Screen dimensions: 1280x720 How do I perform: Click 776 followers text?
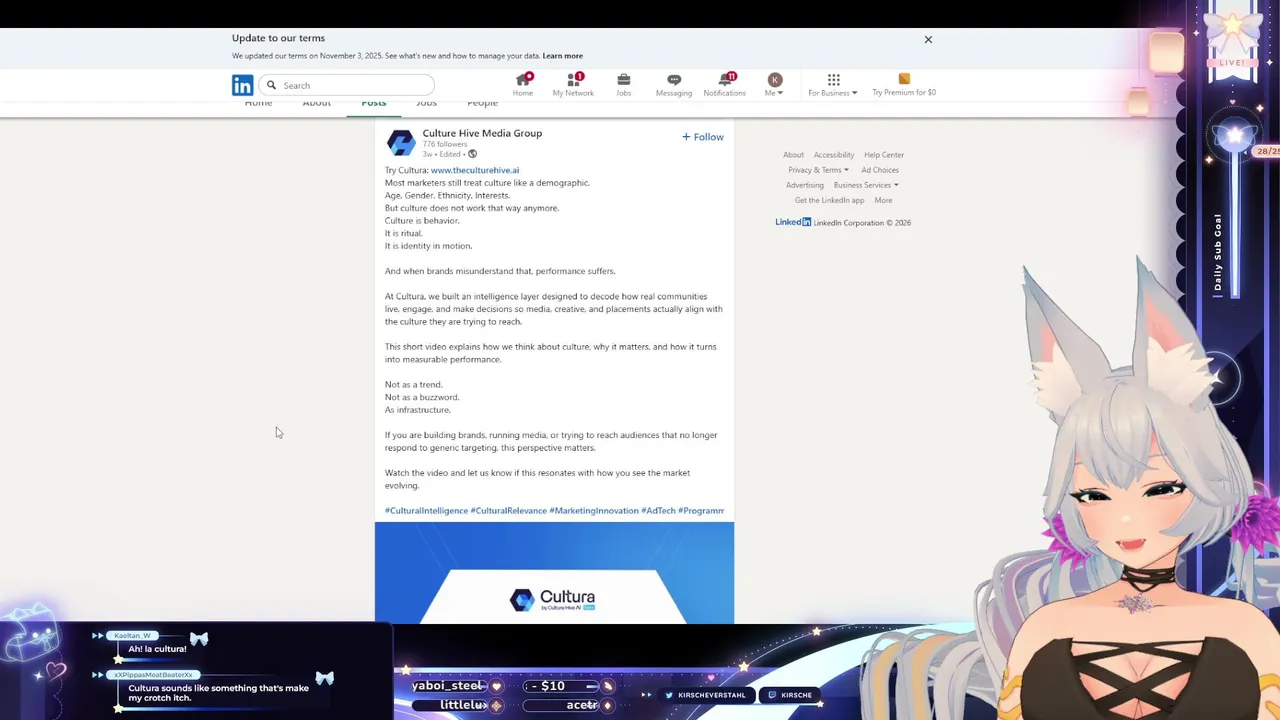445,144
